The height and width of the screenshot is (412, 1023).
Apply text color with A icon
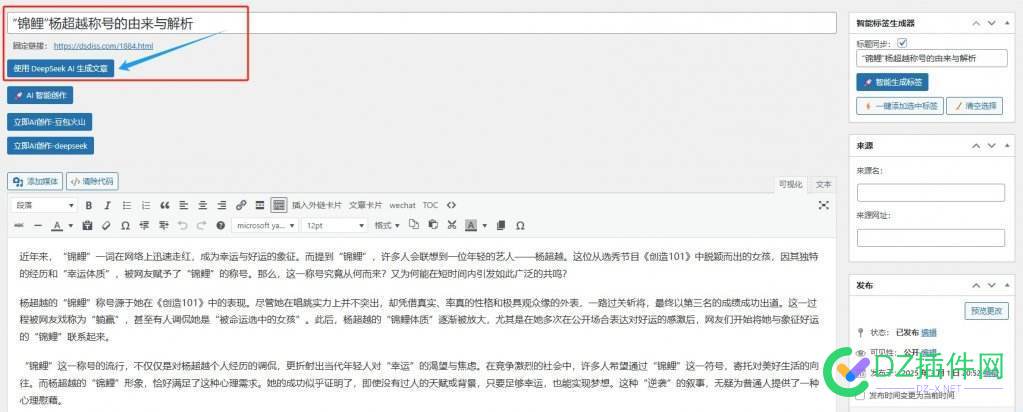tap(57, 225)
